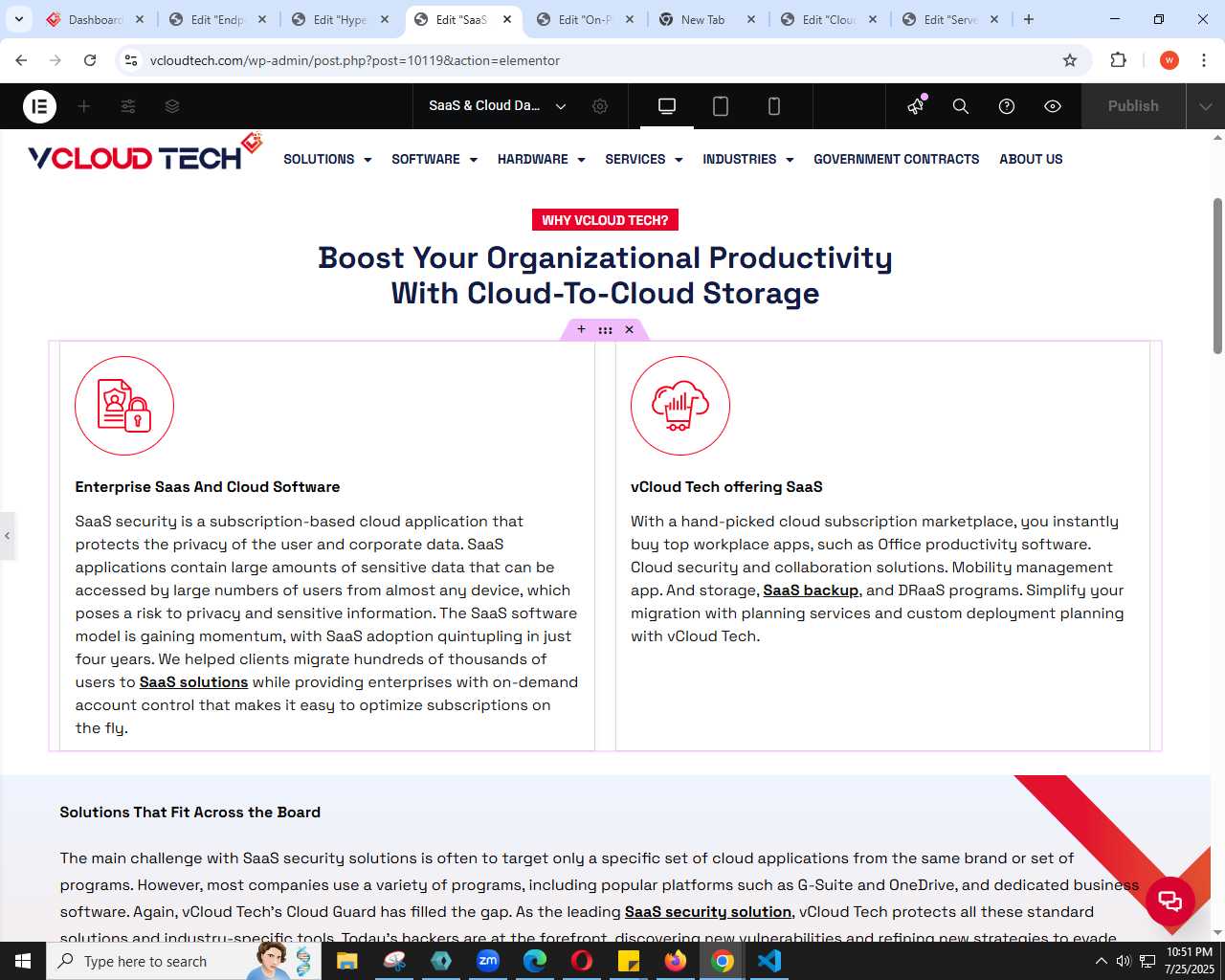Switch to mobile responsive view
This screenshot has width=1225, height=980.
(x=774, y=106)
